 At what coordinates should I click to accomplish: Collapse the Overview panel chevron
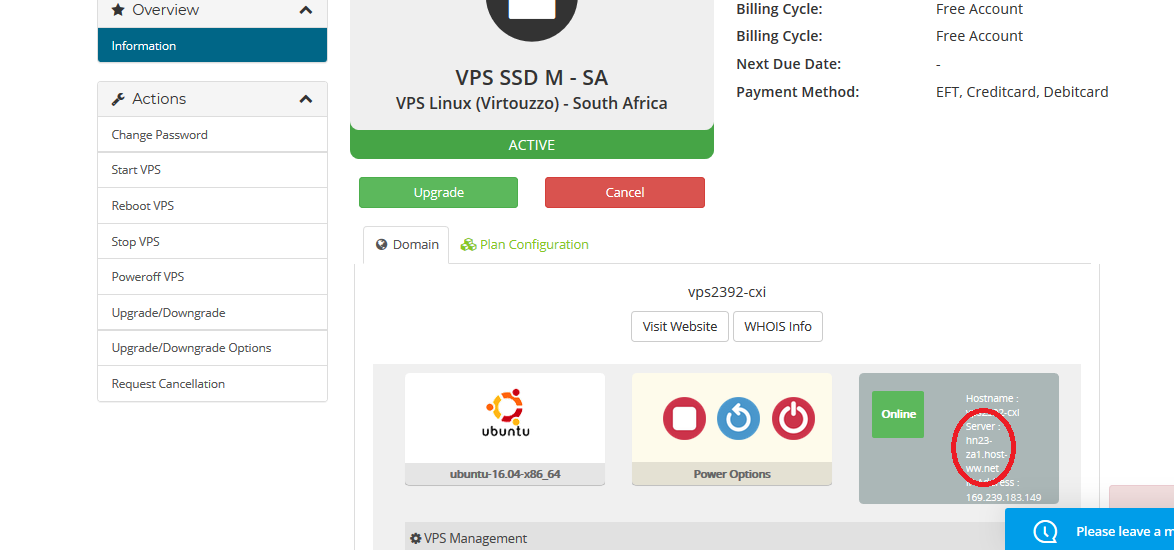[x=305, y=10]
